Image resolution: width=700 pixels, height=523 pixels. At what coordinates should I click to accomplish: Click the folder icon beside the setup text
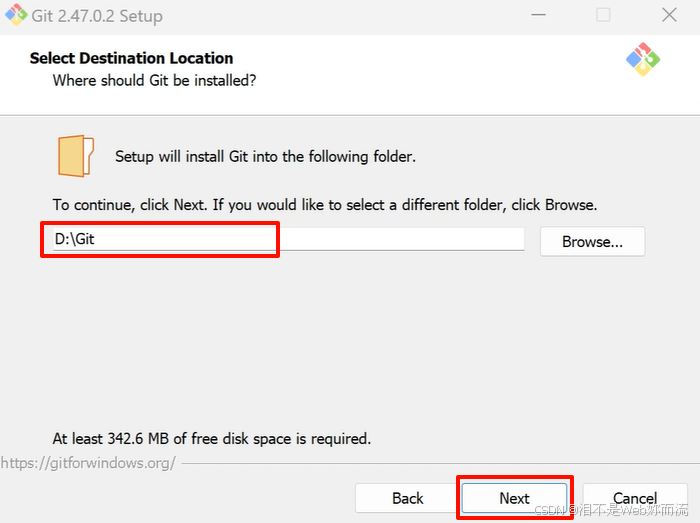click(x=75, y=156)
